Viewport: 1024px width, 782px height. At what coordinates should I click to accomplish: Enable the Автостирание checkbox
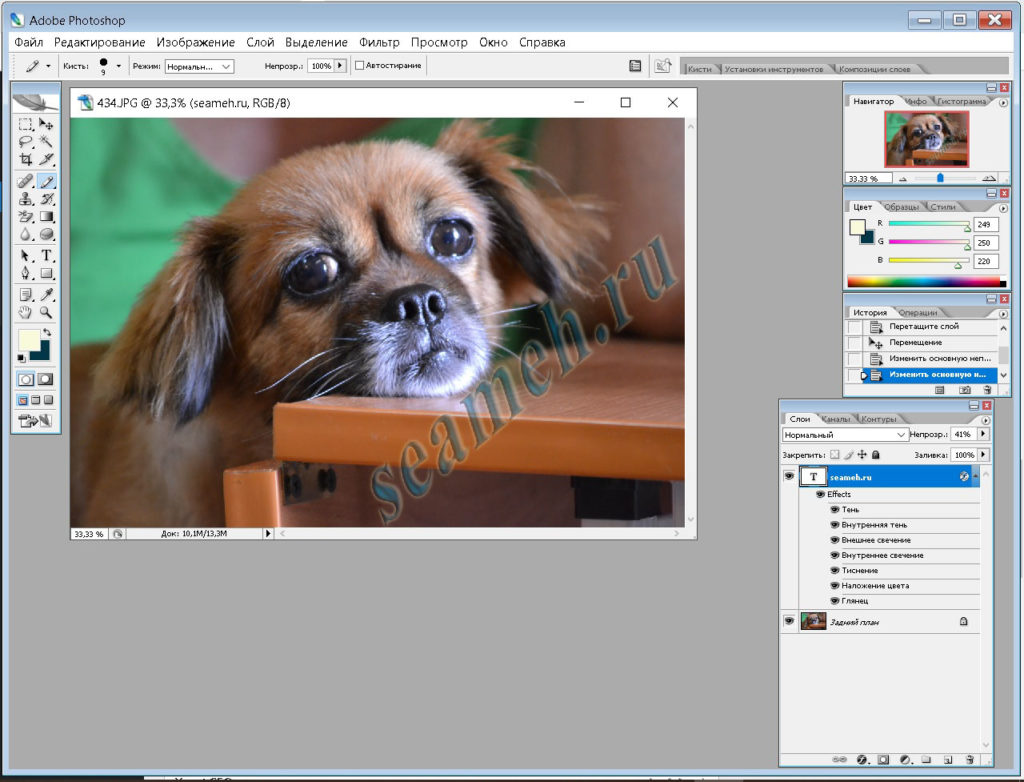[x=359, y=65]
